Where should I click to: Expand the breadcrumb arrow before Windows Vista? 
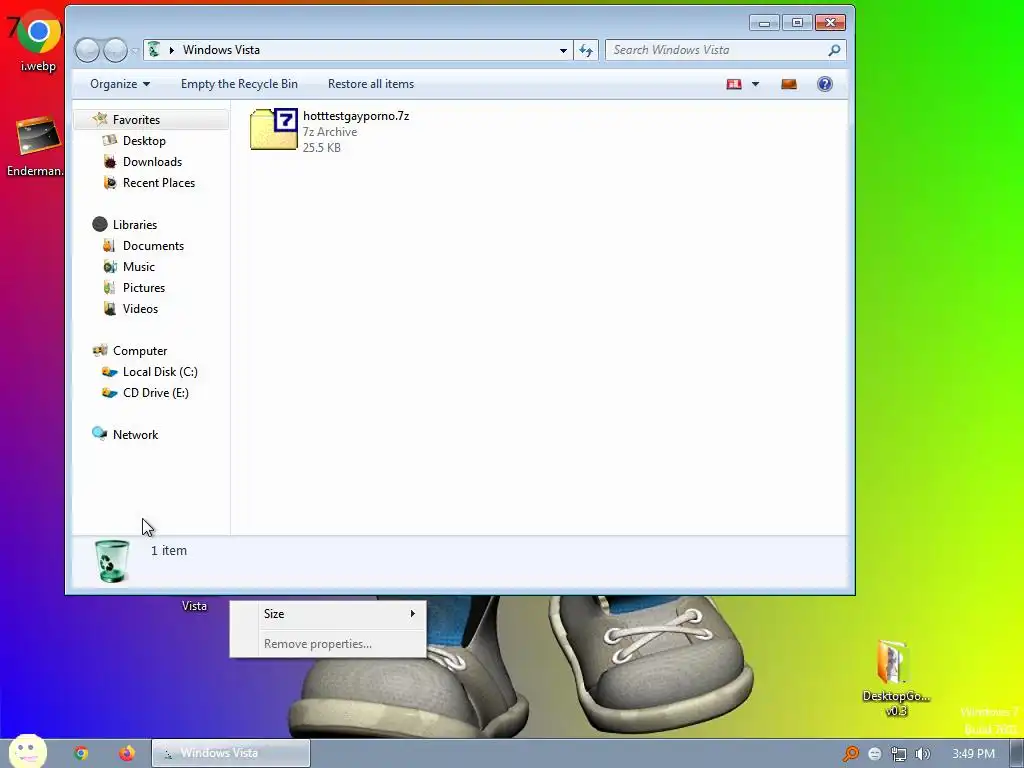click(172, 50)
